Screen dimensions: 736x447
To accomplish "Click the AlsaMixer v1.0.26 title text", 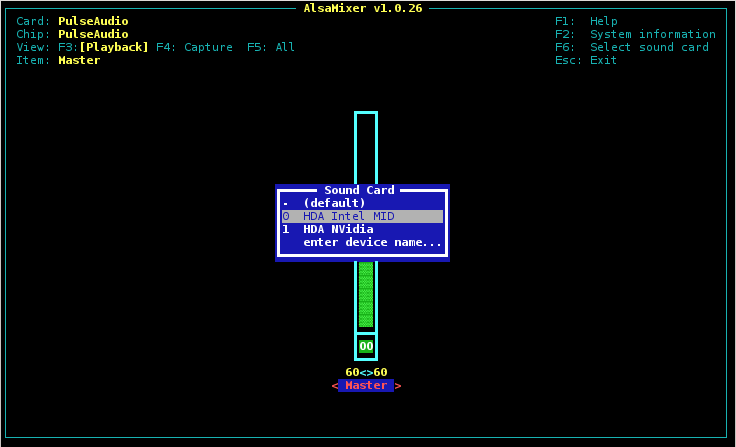I will coord(362,8).
